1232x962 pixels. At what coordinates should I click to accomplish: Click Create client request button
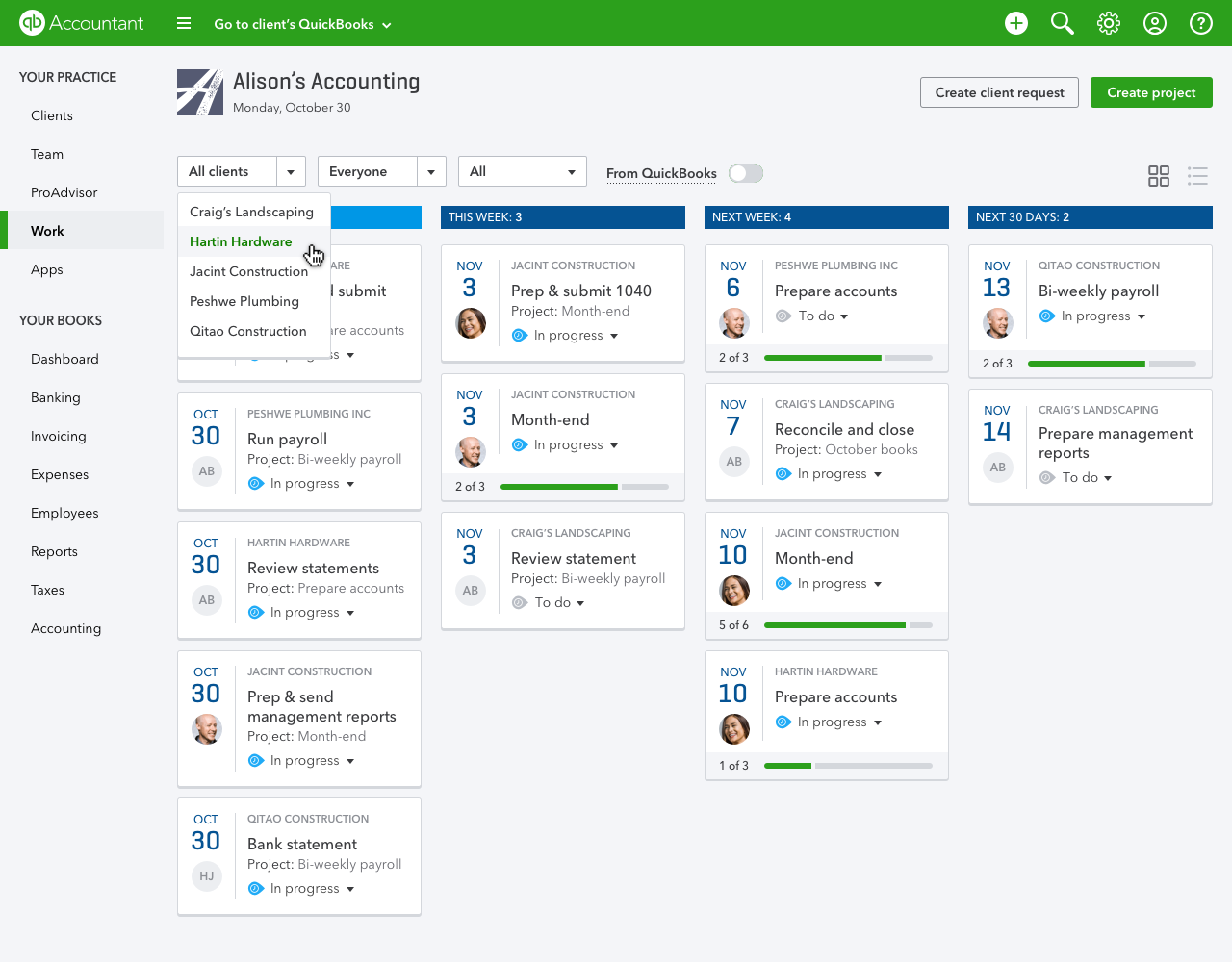point(1000,92)
